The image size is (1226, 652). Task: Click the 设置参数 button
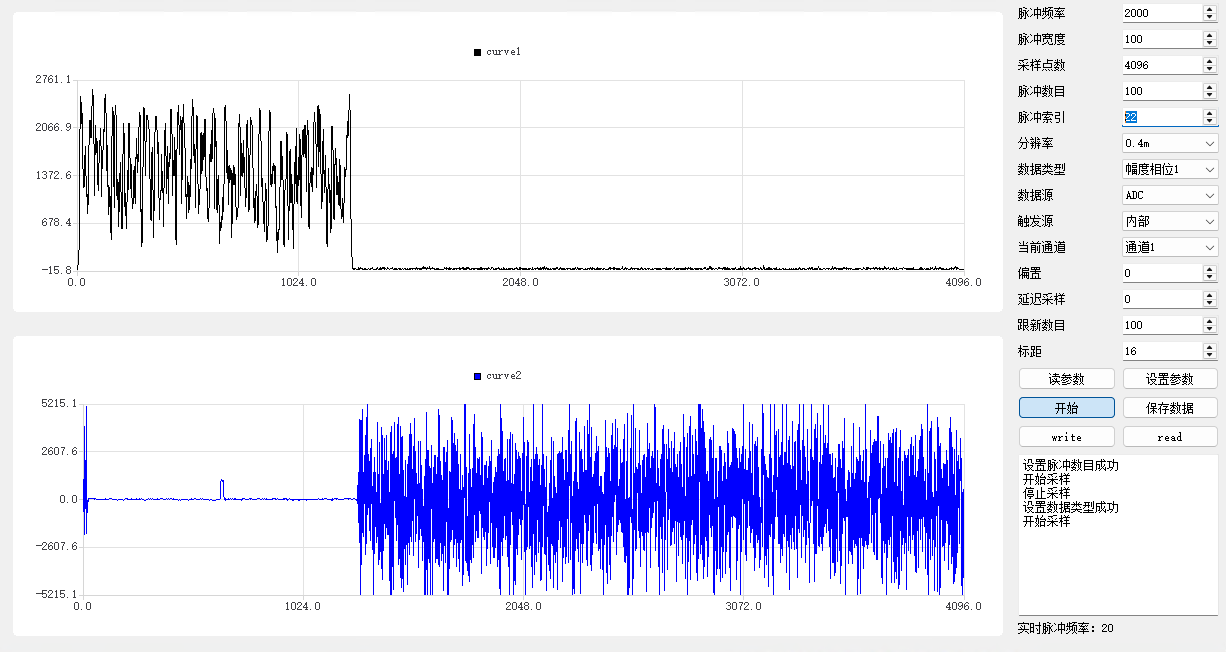tap(1170, 379)
